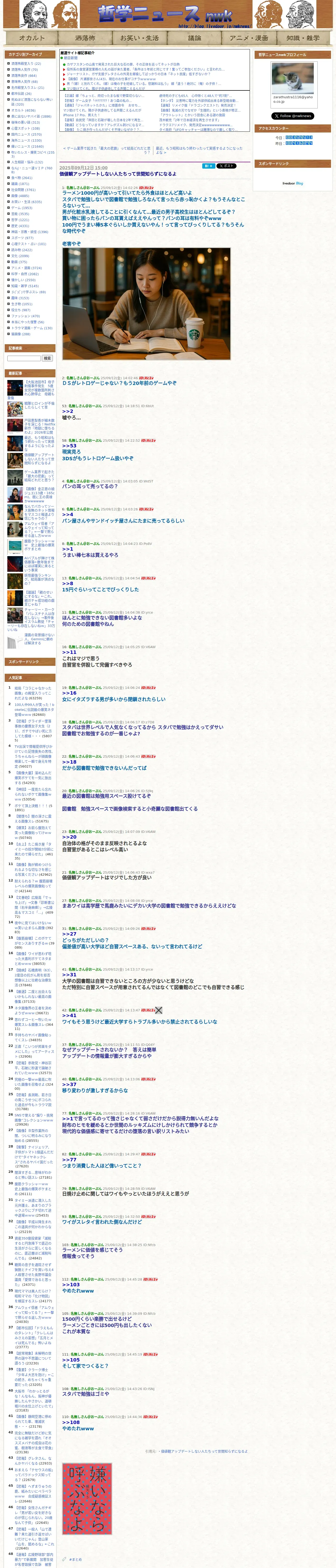The image size is (336, 1568).
Task: Open the 洒落怖 navigation tab
Action: pyautogui.click(x=85, y=38)
